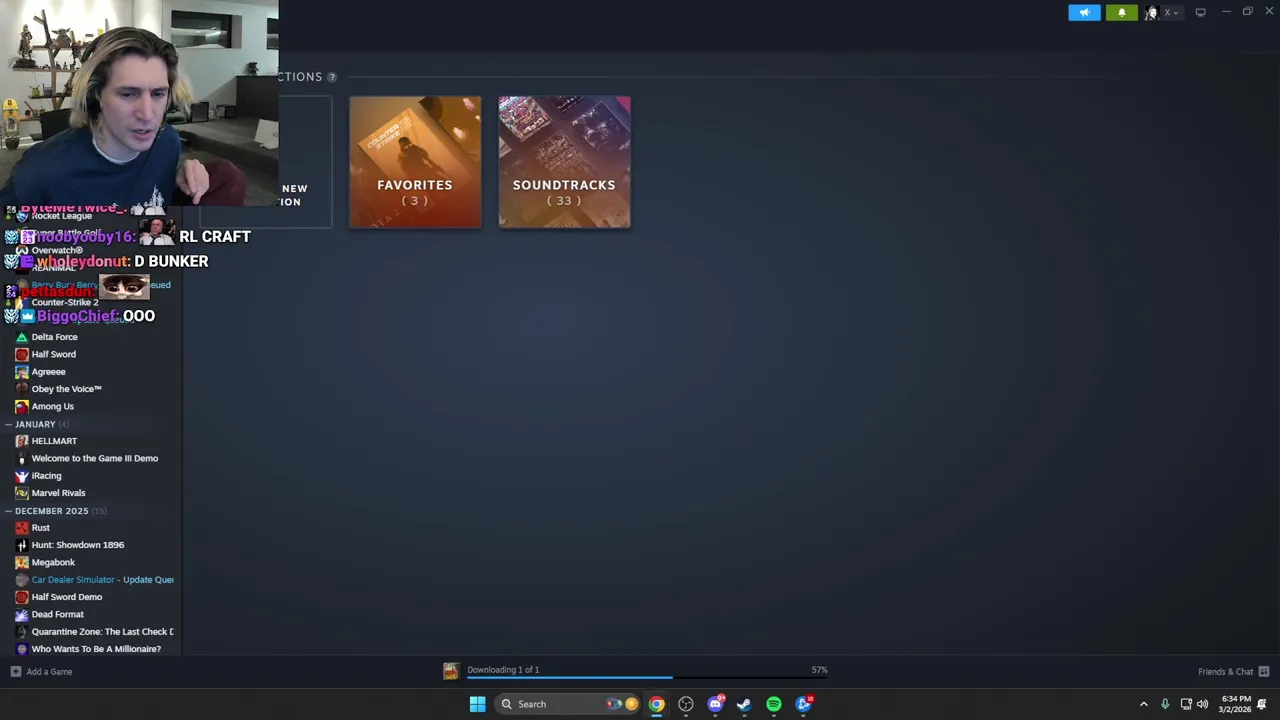The width and height of the screenshot is (1280, 720).
Task: Select Delta Force in library list
Action: (54, 337)
